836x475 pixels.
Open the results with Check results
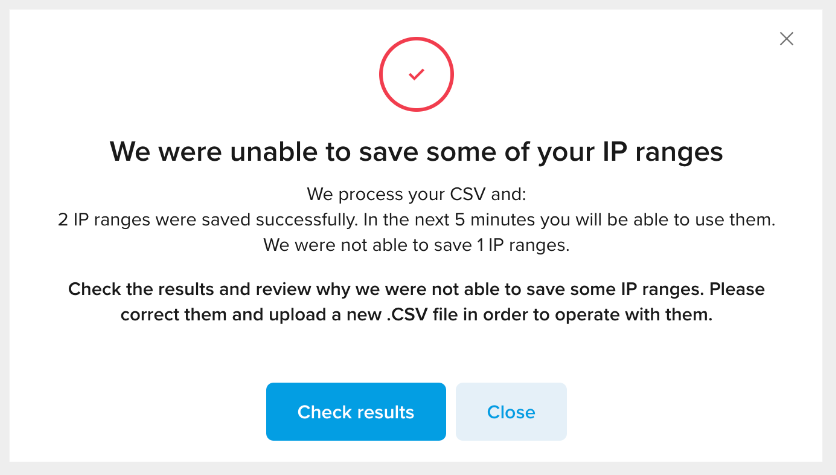pyautogui.click(x=356, y=412)
